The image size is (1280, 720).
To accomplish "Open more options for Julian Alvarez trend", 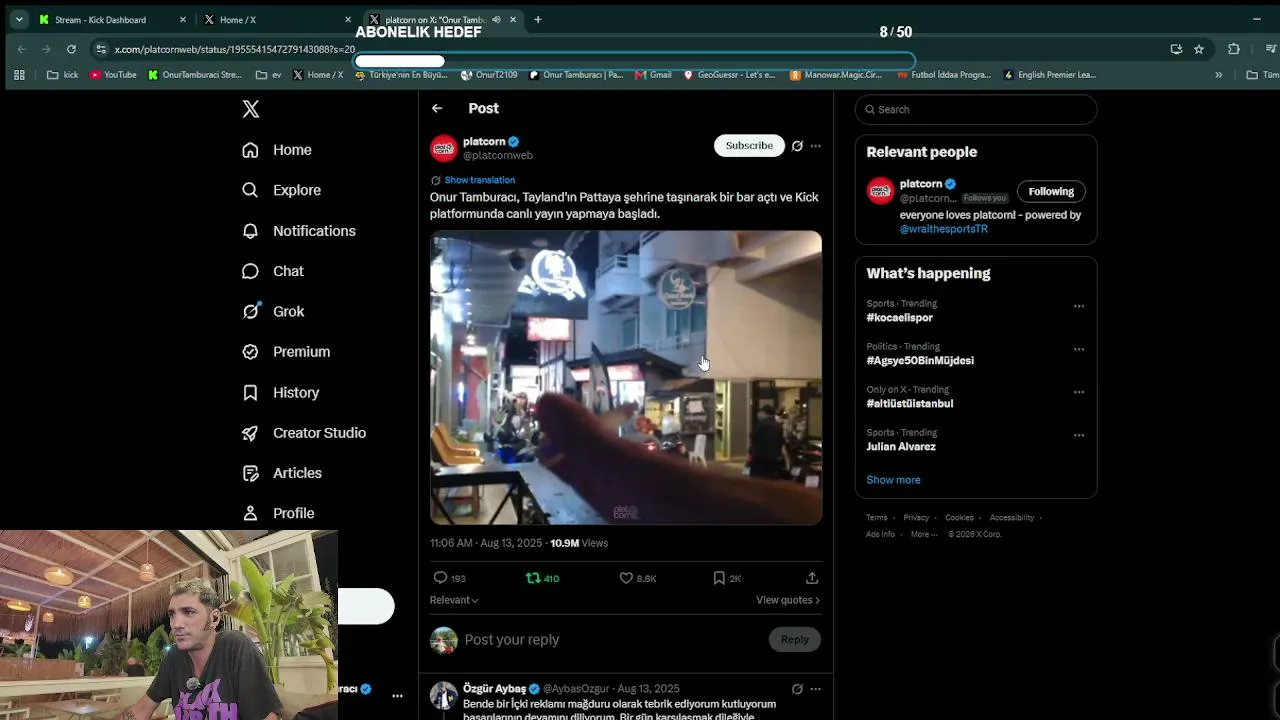I will pos(1079,435).
